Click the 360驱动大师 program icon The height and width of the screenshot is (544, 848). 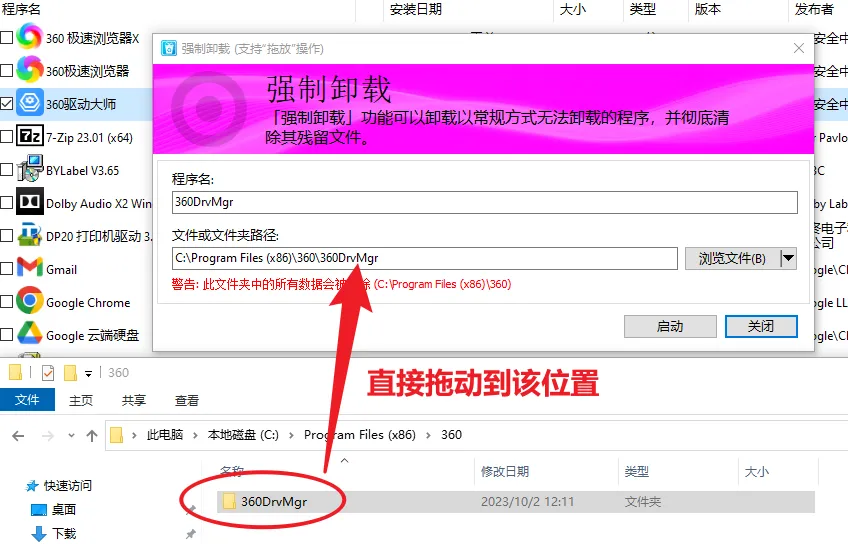tap(29, 103)
